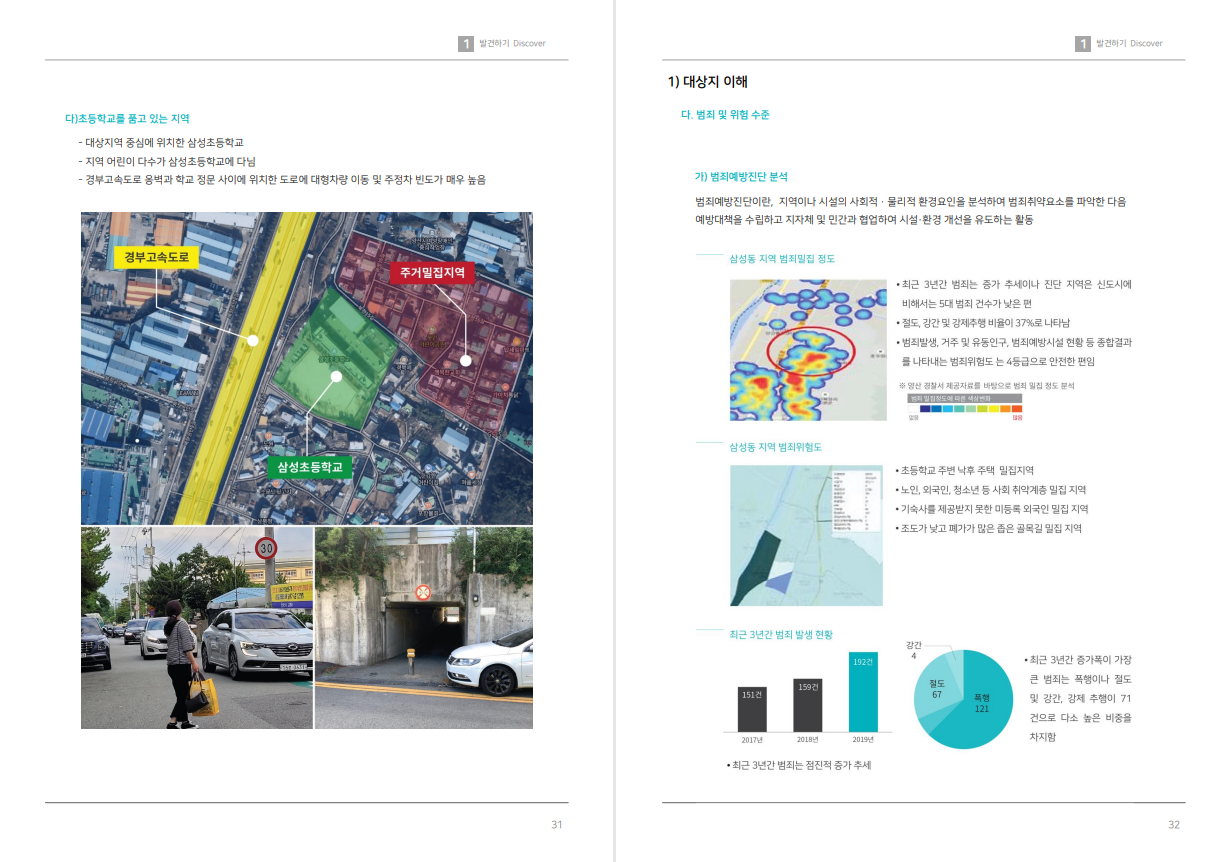Image resolution: width=1224 pixels, height=862 pixels.
Task: Click the 절도 67 pie chart slice
Action: coord(936,692)
